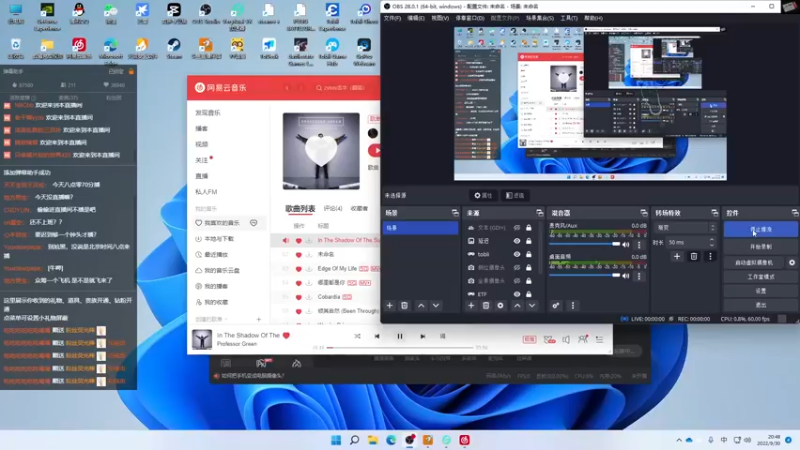Add a new source with plus icon
Image resolution: width=800 pixels, height=450 pixels.
pos(471,305)
